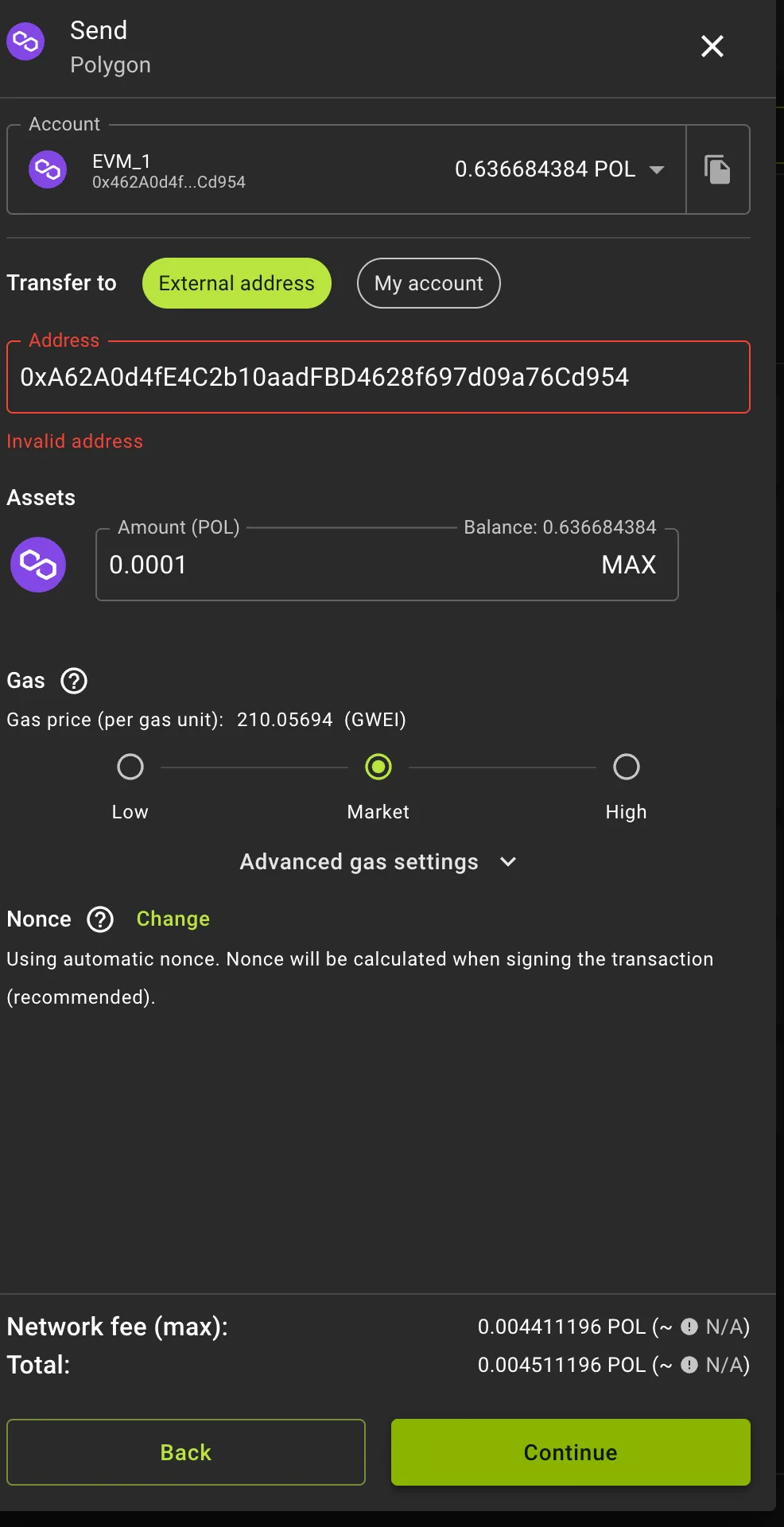Copy account address with the copy icon
This screenshot has height=1527, width=784.
pos(717,169)
